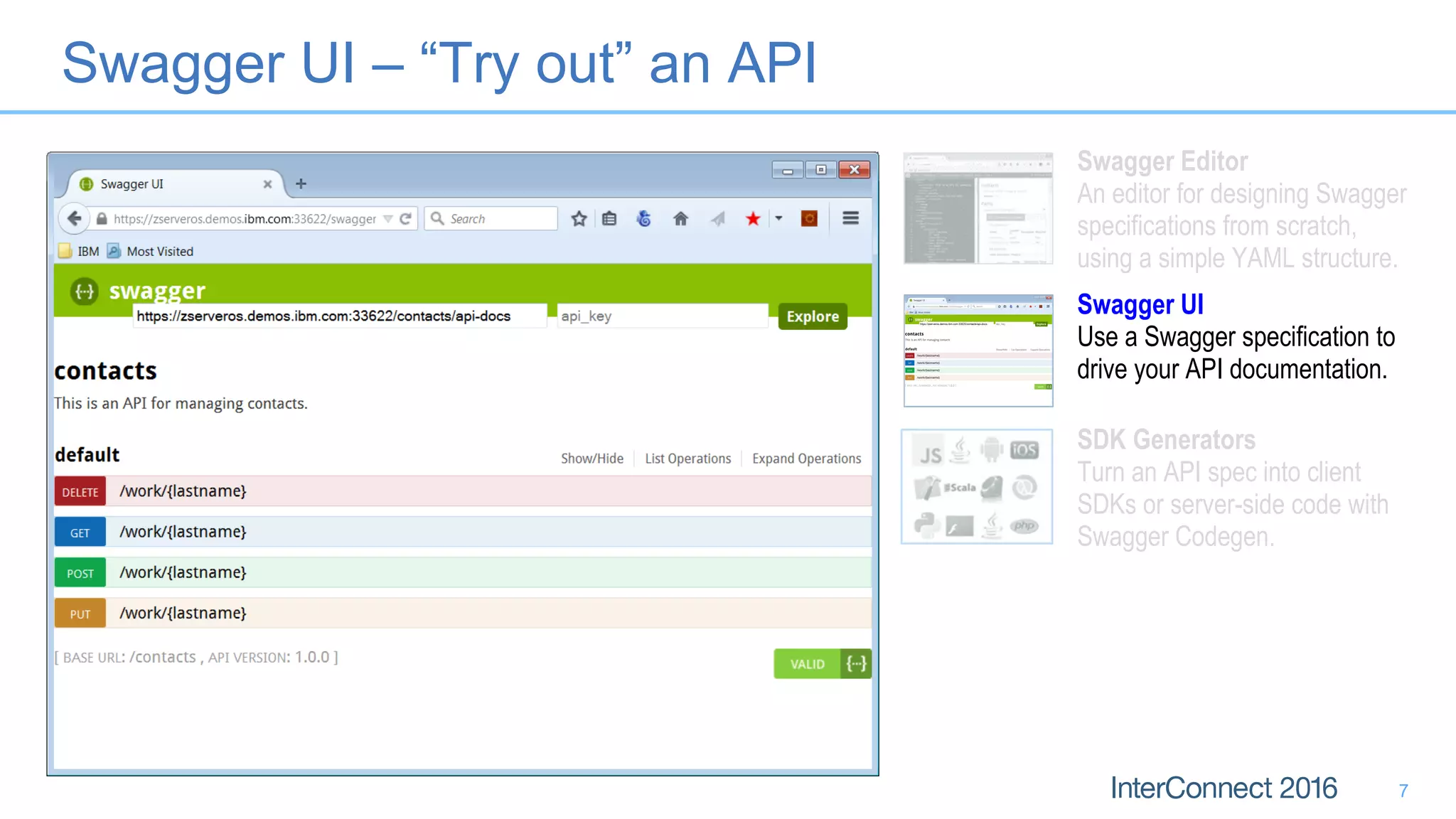The width and height of the screenshot is (1456, 819).
Task: Click the api-docs URL input field
Action: pyautogui.click(x=340, y=316)
